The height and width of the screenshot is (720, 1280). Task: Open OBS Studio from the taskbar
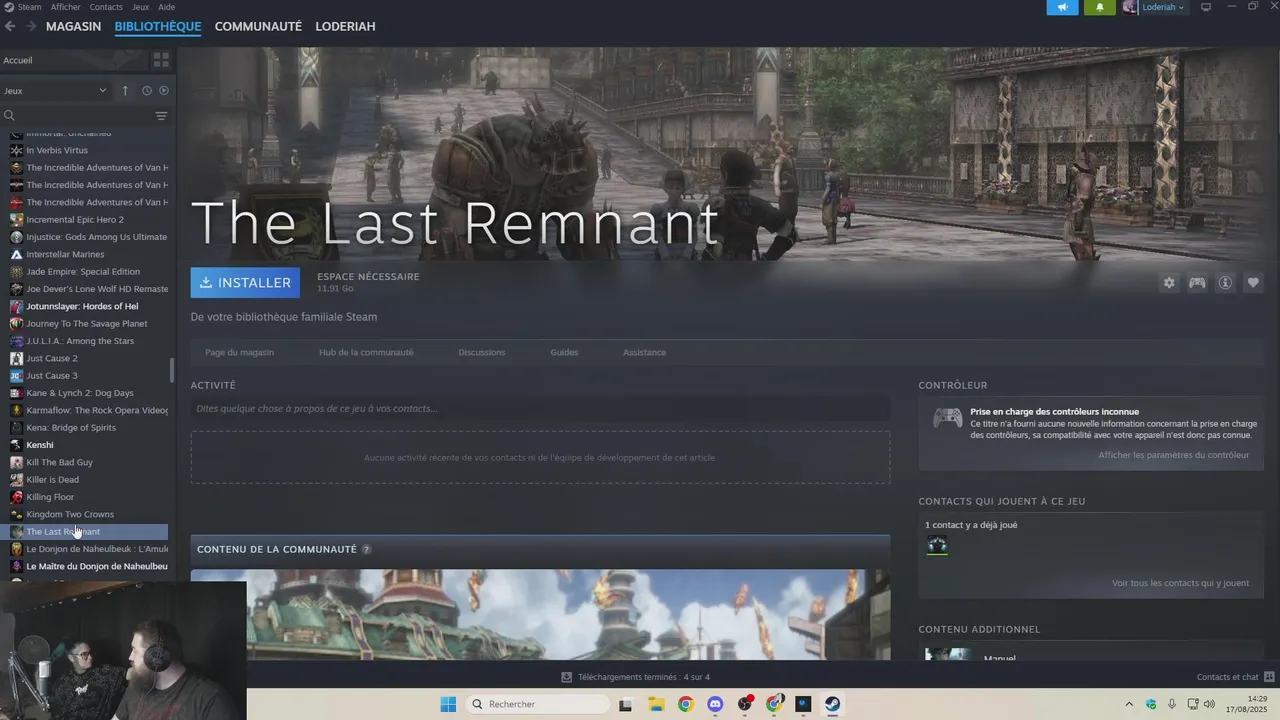(745, 704)
